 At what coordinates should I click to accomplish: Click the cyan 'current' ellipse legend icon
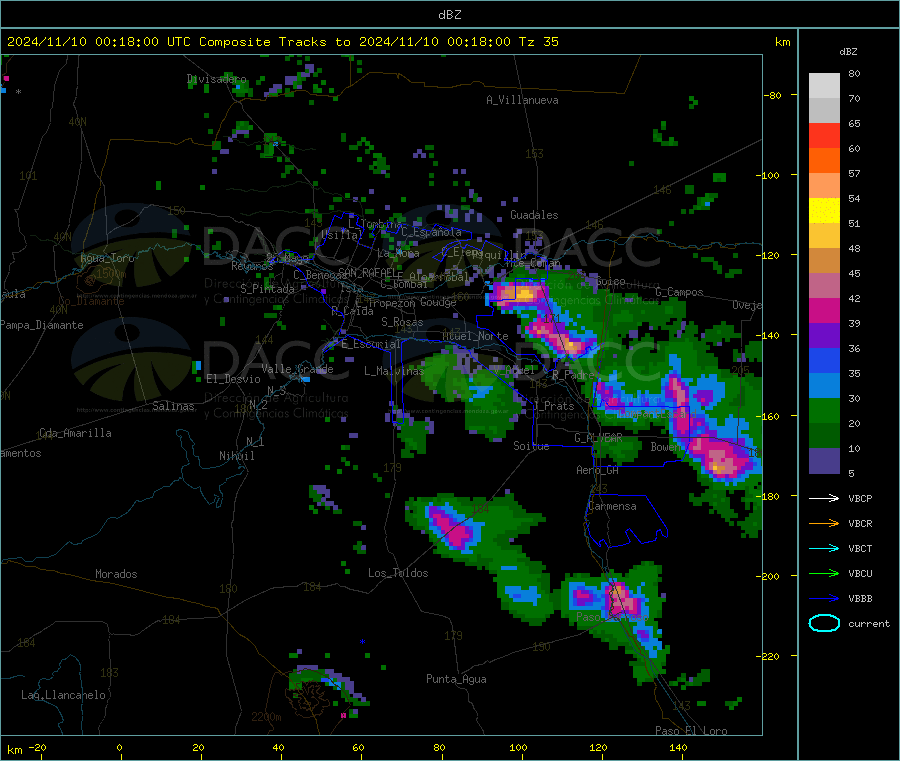click(x=824, y=623)
